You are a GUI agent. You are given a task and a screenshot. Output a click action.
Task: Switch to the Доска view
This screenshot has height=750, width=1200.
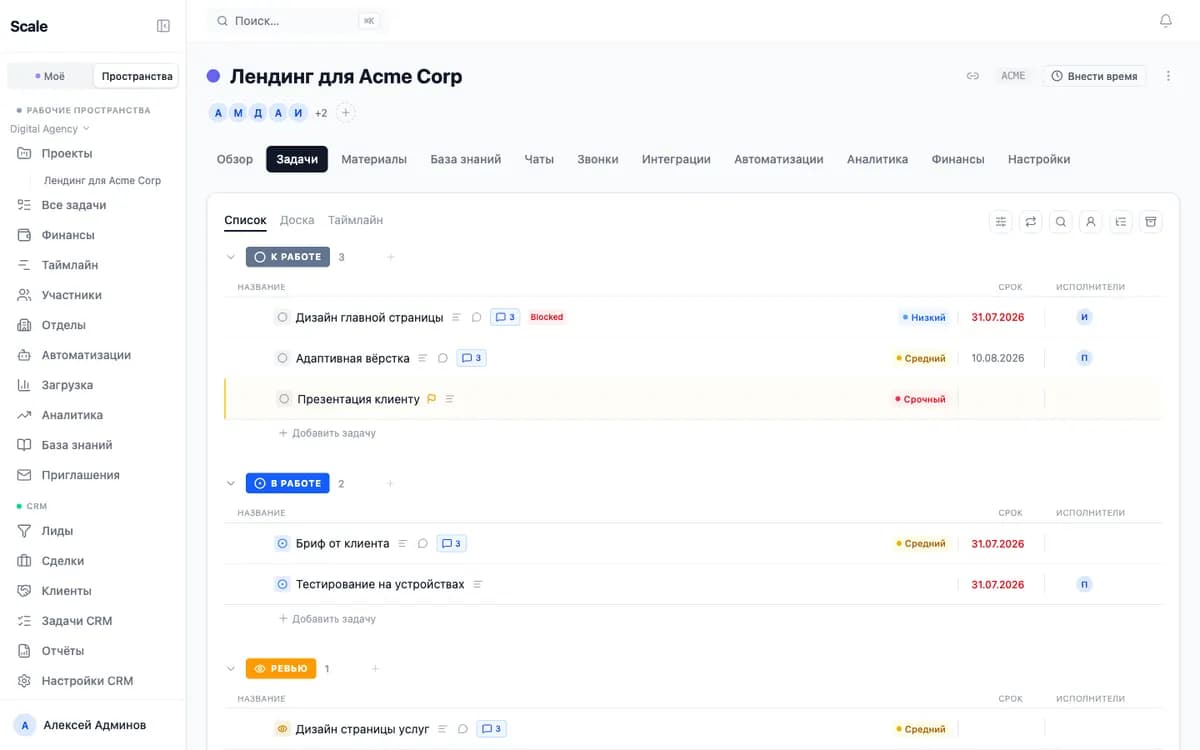click(297, 220)
